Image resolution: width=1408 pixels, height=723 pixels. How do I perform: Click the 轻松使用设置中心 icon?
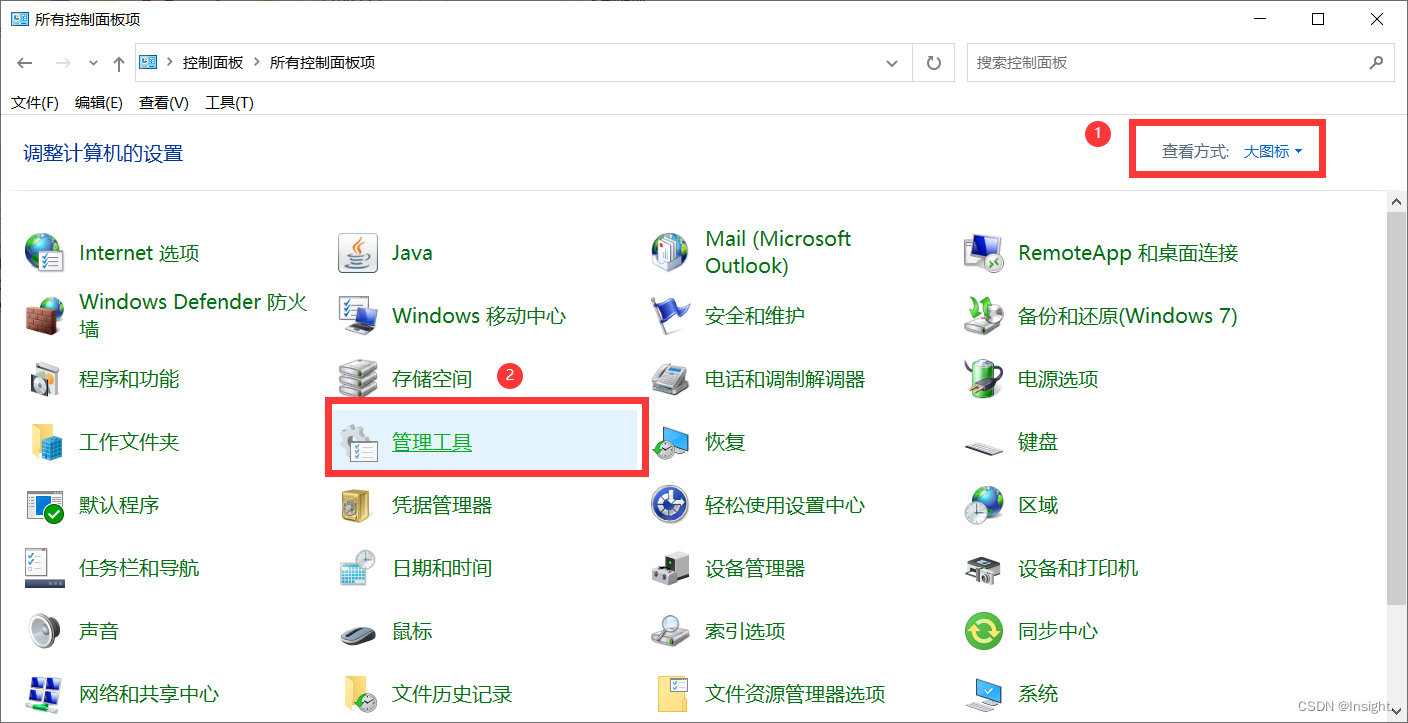click(x=670, y=505)
